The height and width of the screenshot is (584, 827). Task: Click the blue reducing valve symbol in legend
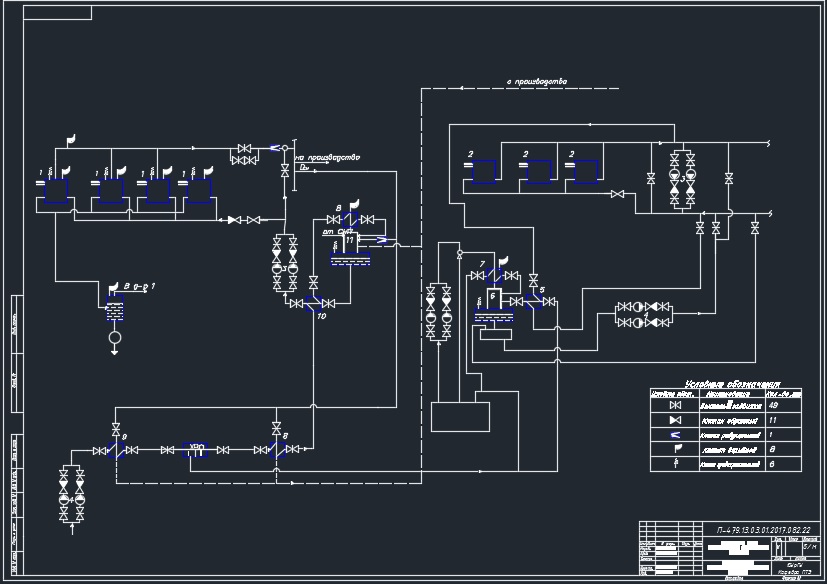tap(675, 435)
